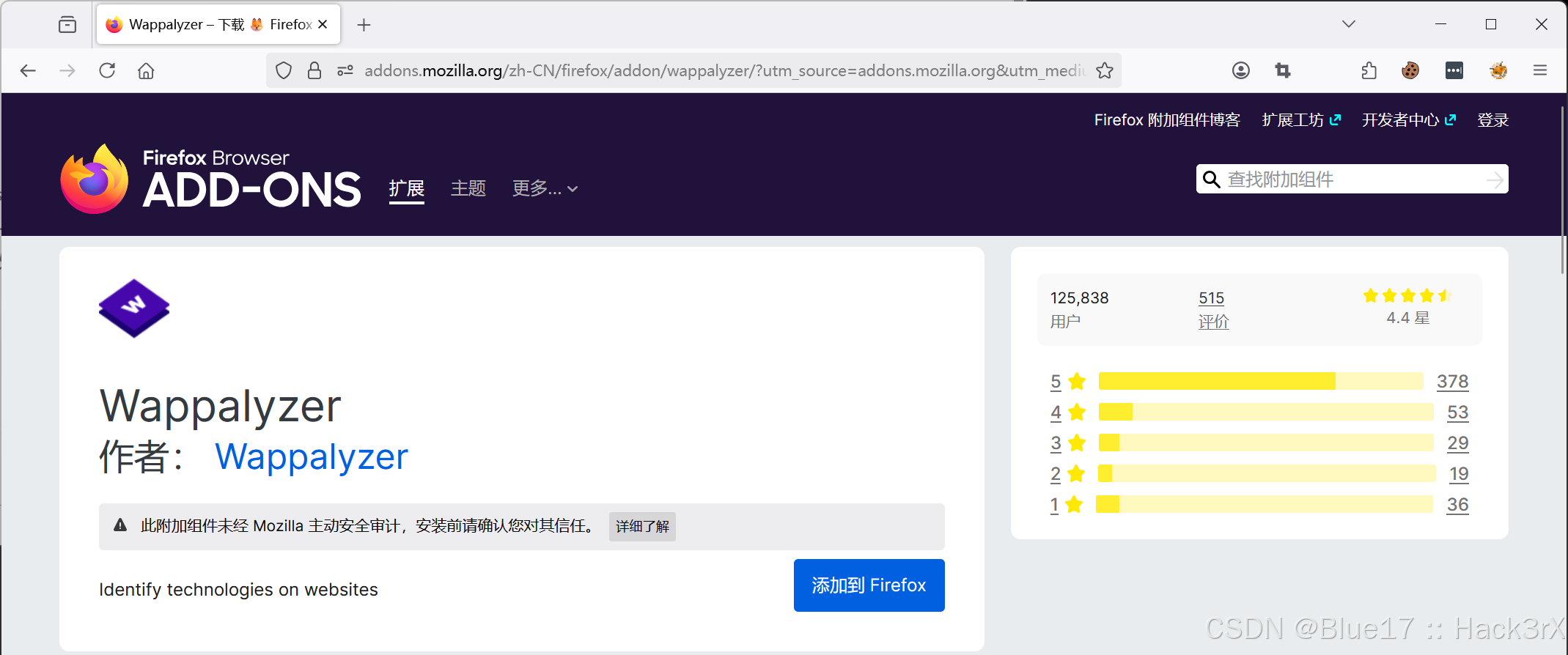Viewport: 1568px width, 655px height.
Task: Open the 53 four-star reviews count
Action: 1457,412
